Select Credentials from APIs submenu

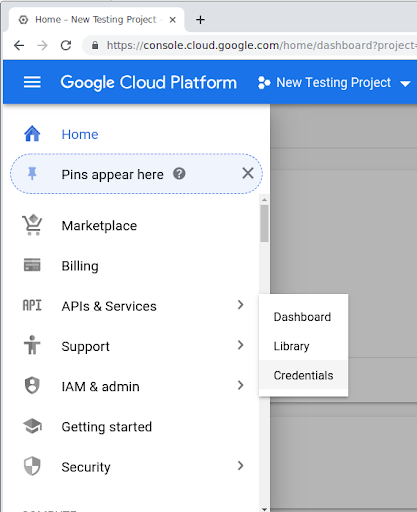[303, 375]
